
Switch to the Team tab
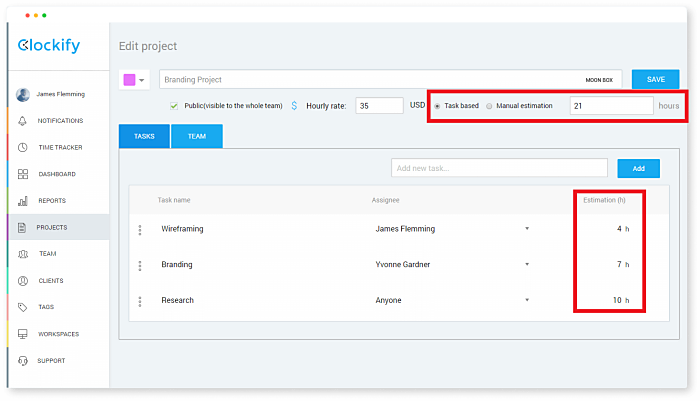tap(197, 136)
